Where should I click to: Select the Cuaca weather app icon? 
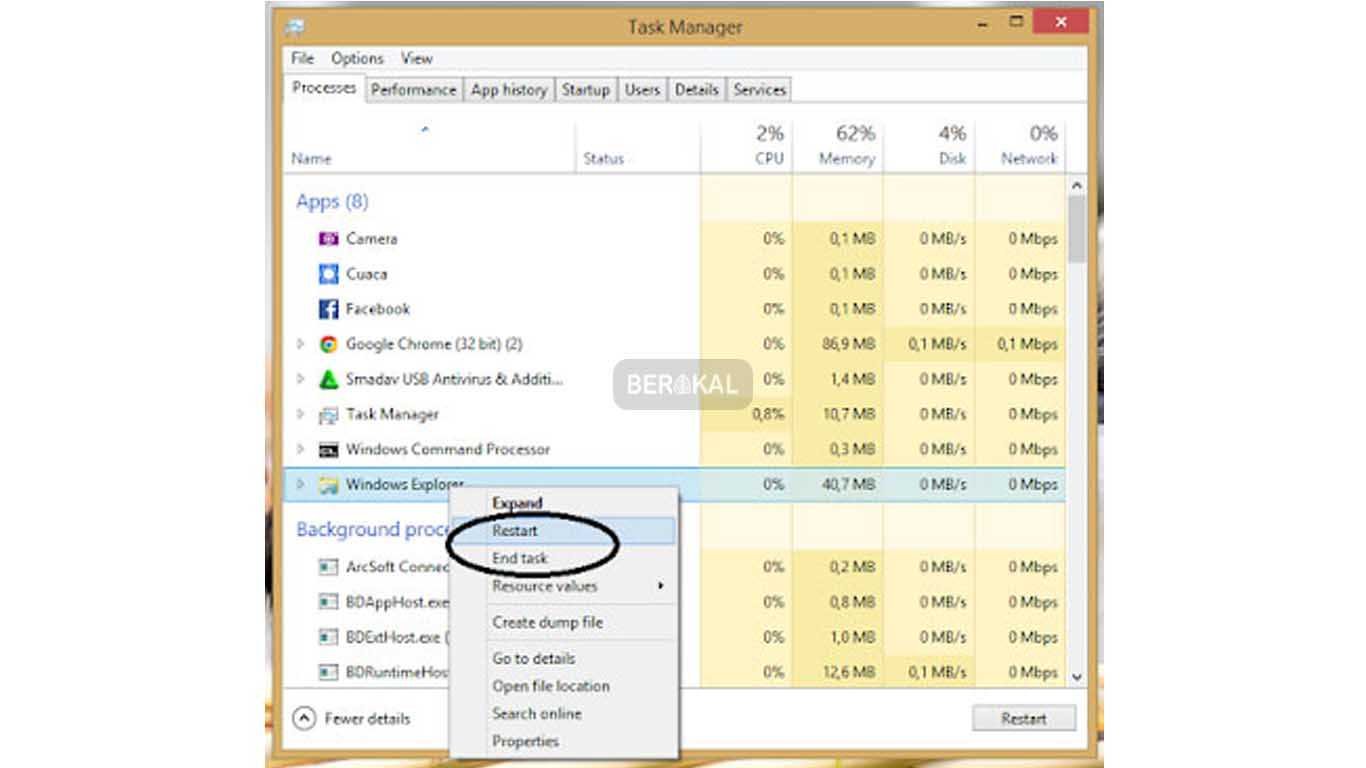tap(328, 274)
